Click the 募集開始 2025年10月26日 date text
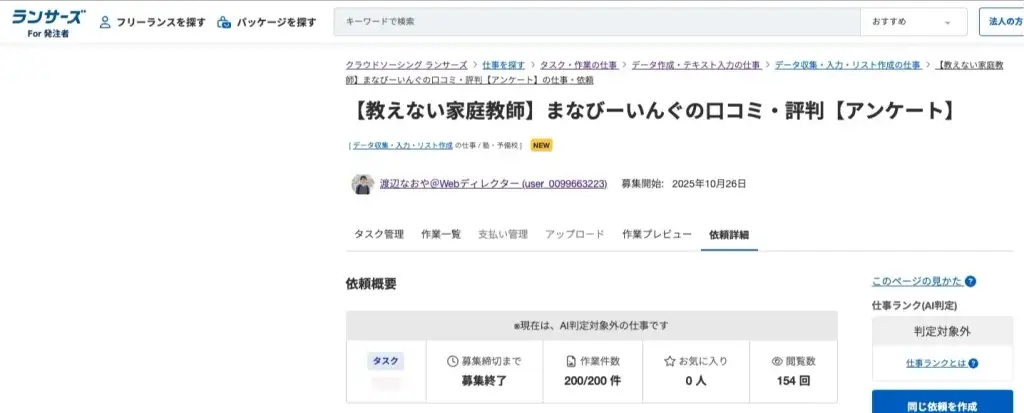Screen dimensions: 1024x413 [x=684, y=184]
